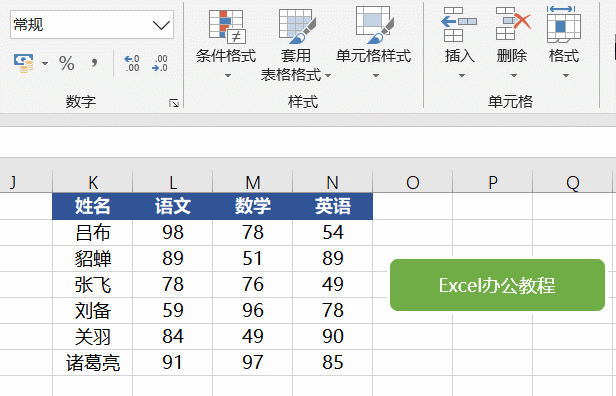
Task: Increase decimal places icon
Action: tap(132, 63)
